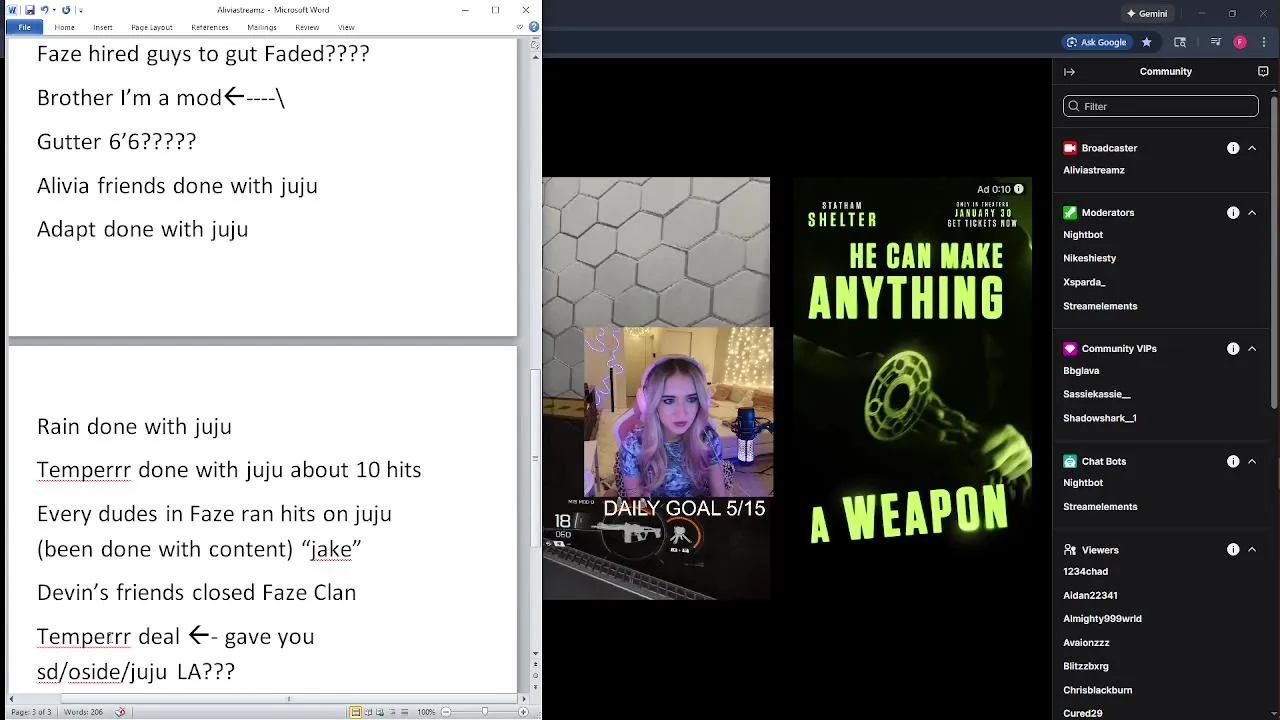Switch to the Insert ribbon tab
Image resolution: width=1280 pixels, height=720 pixels.
(x=103, y=27)
